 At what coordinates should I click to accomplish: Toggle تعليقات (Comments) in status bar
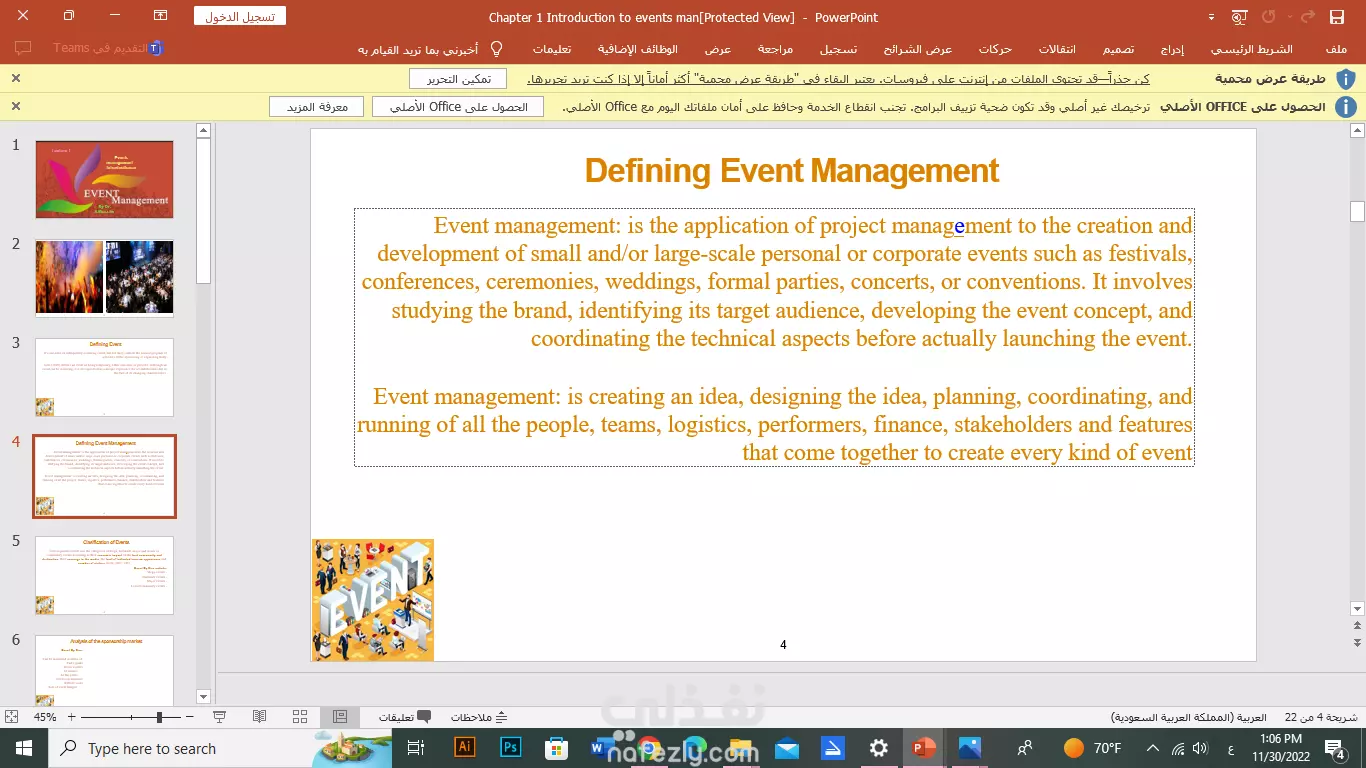tap(404, 717)
